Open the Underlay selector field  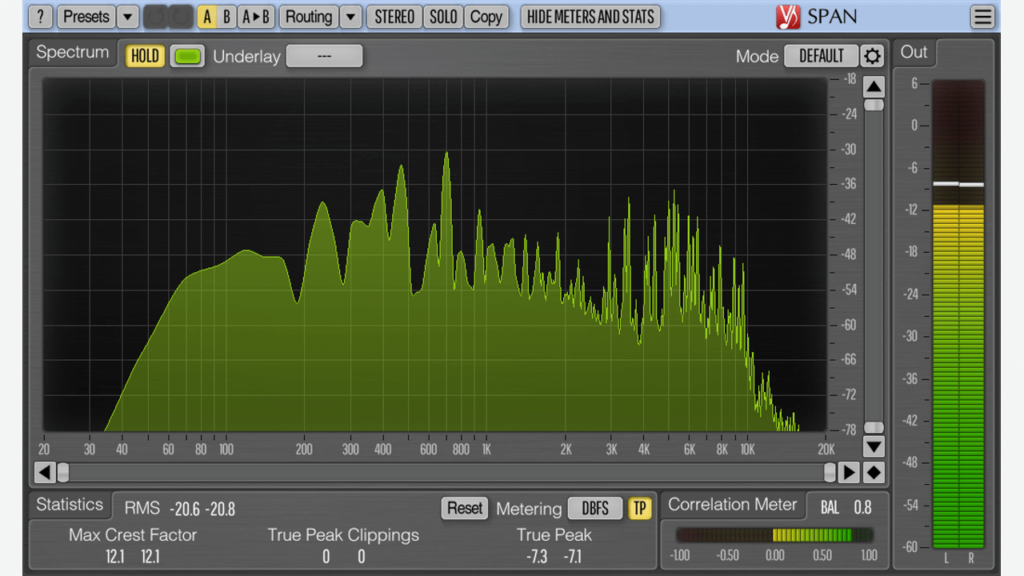pos(324,56)
